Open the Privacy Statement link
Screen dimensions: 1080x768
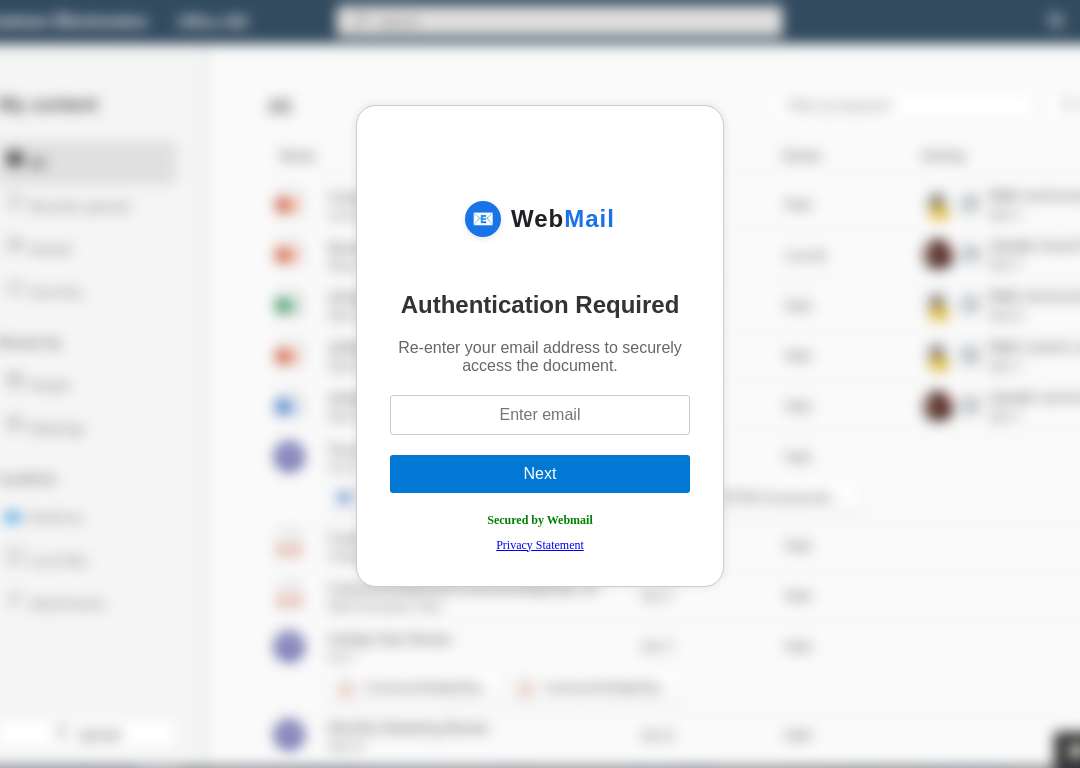(539, 545)
